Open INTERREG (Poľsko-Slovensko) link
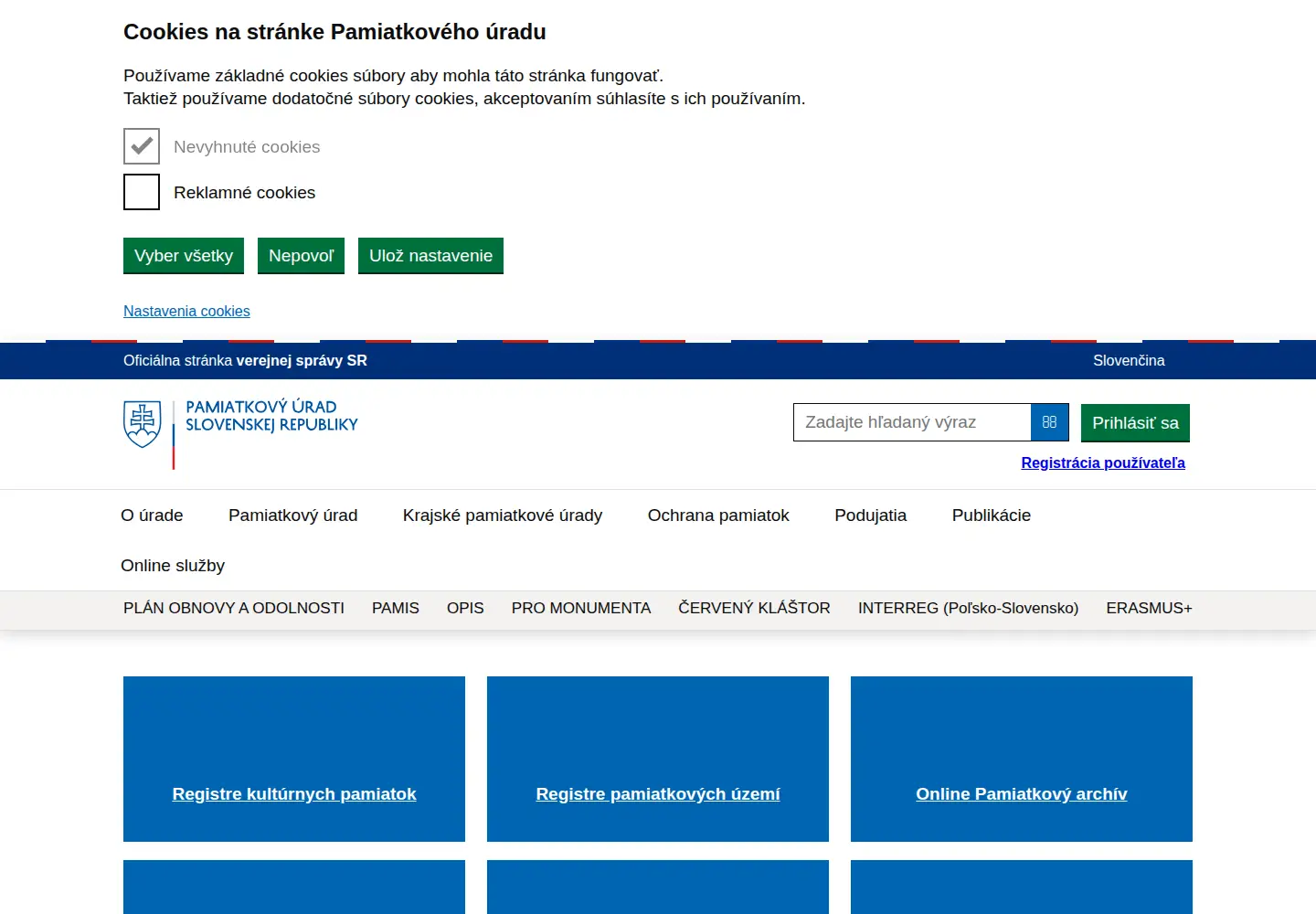1316x914 pixels. pyautogui.click(x=968, y=608)
